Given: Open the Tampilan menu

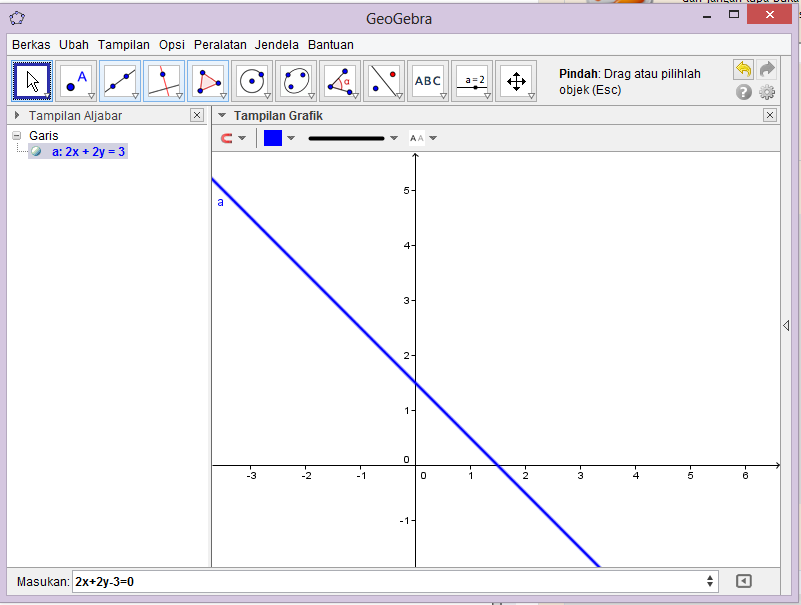Looking at the screenshot, I should click(x=124, y=45).
